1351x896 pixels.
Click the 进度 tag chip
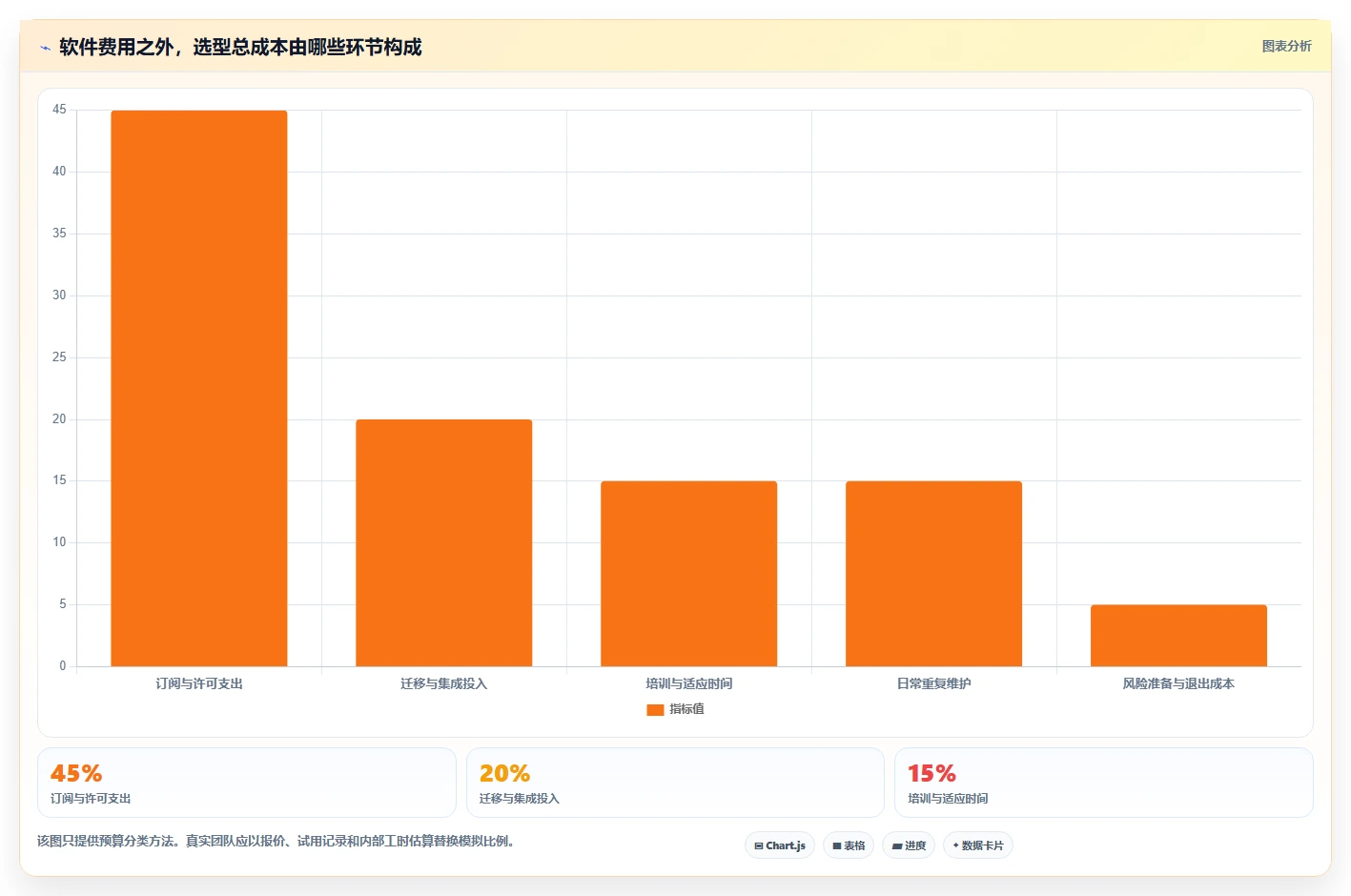coord(909,845)
